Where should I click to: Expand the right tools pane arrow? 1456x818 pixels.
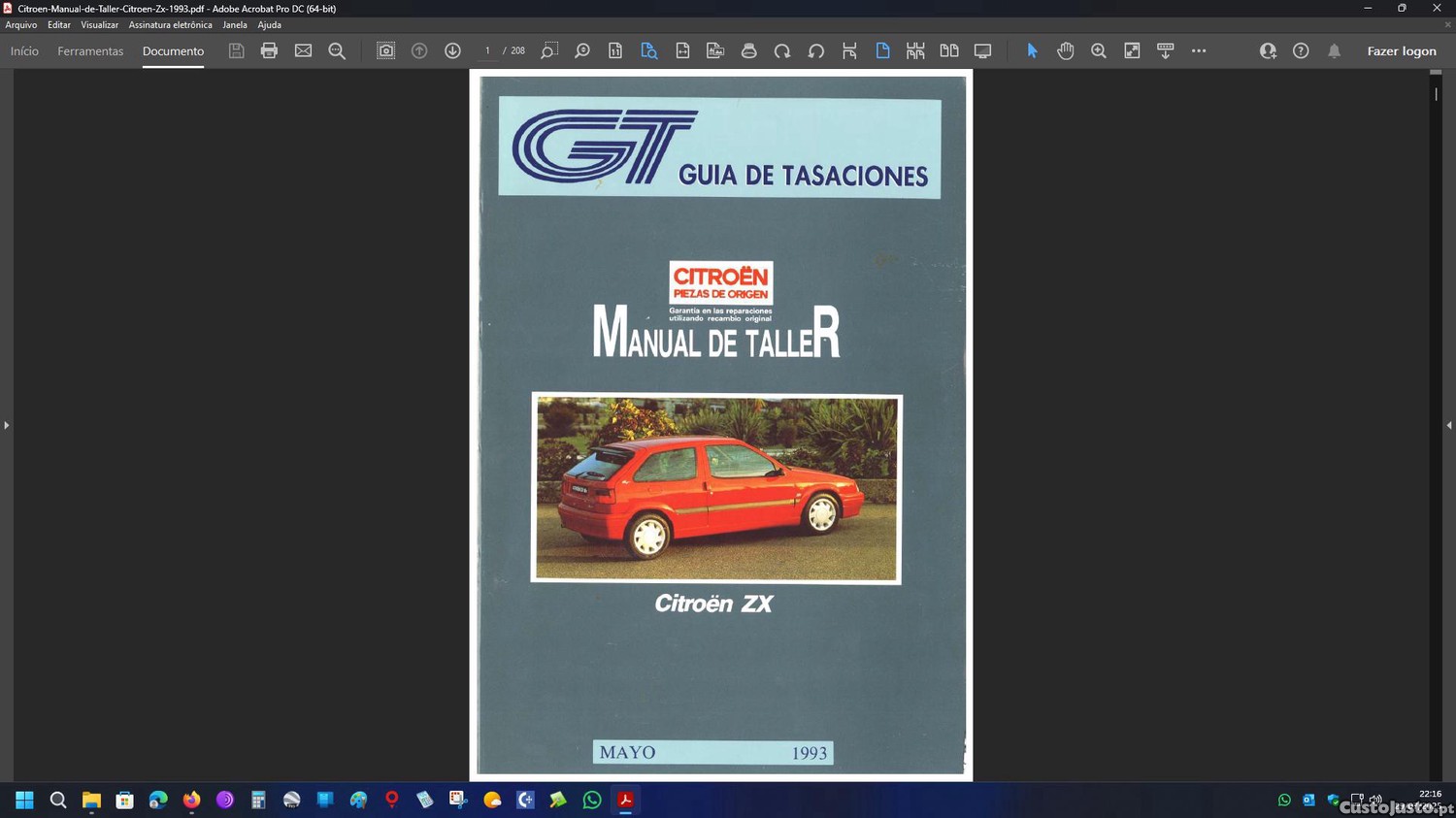pos(1448,425)
